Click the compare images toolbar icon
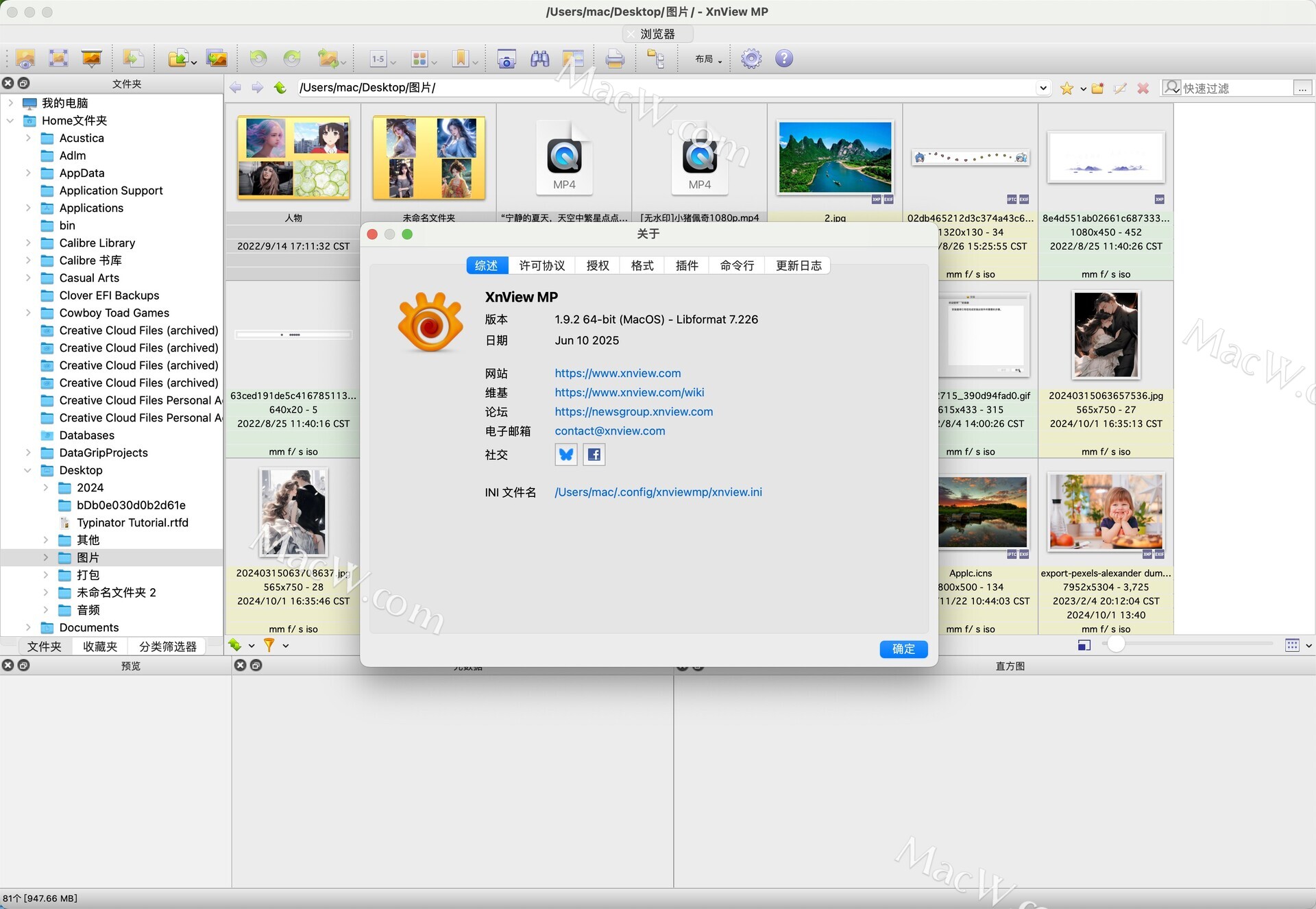The width and height of the screenshot is (1316, 909). (x=573, y=59)
